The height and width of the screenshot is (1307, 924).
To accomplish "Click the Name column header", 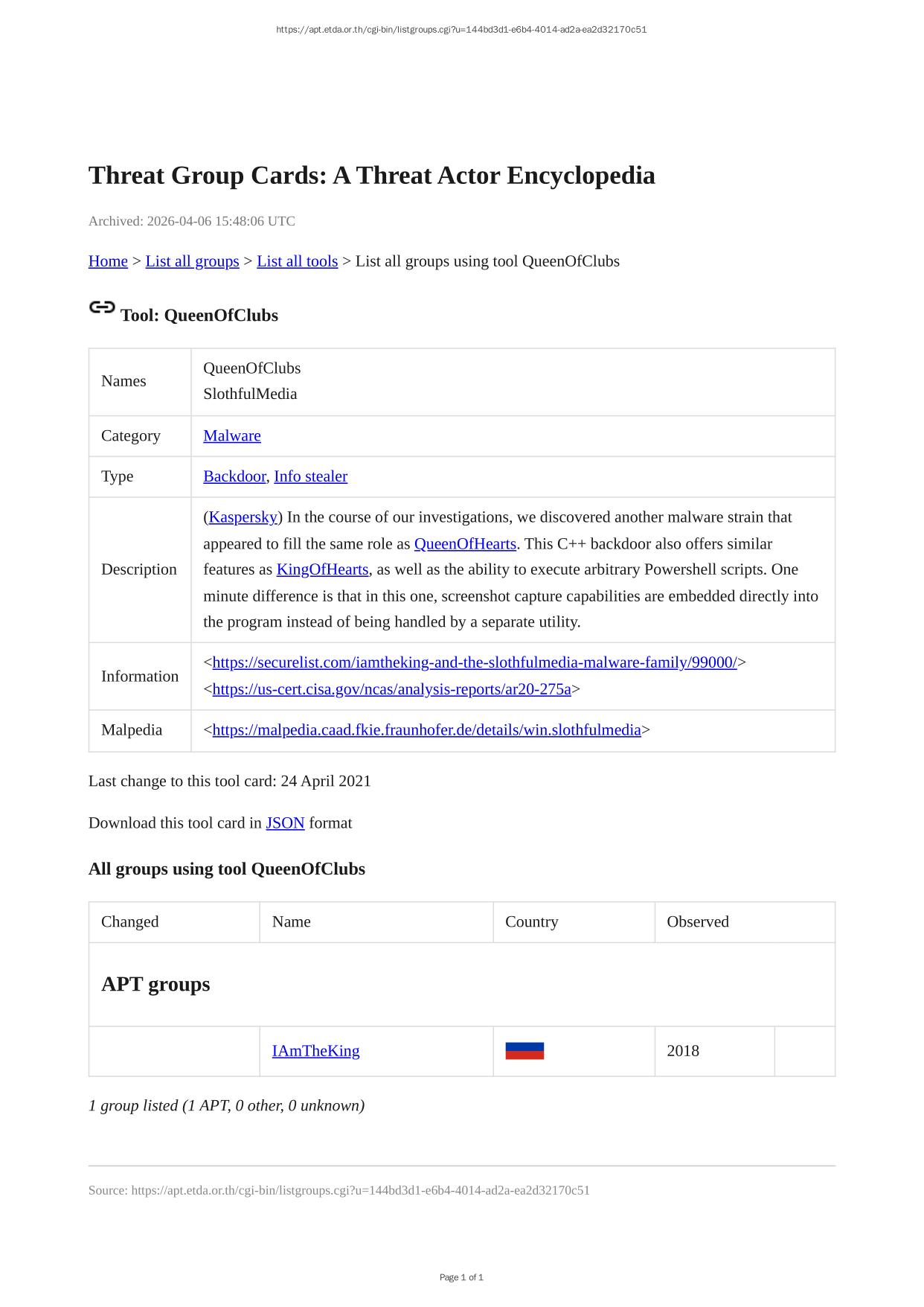I will [292, 921].
